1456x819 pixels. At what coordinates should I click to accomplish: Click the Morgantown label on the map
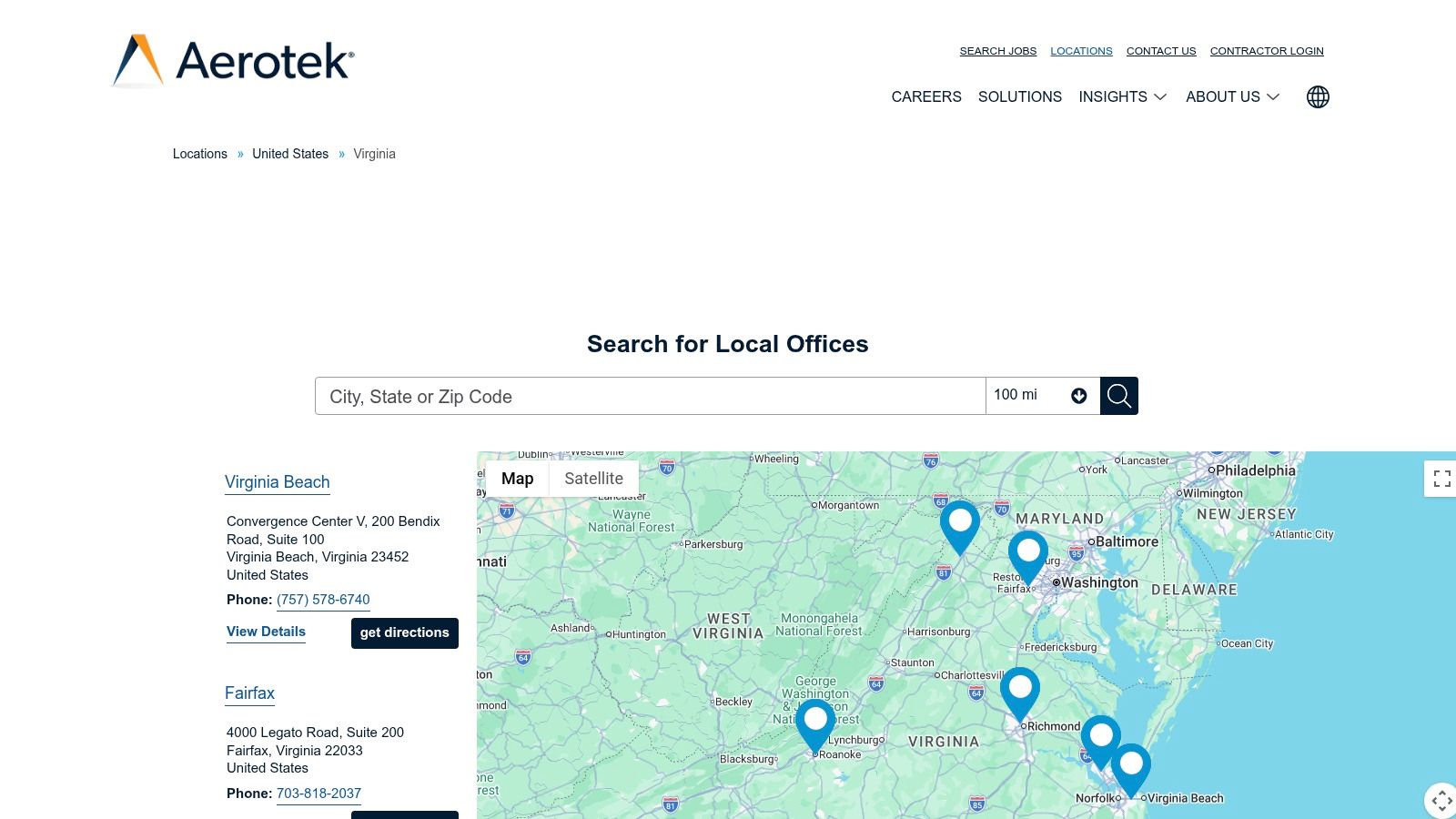848,505
